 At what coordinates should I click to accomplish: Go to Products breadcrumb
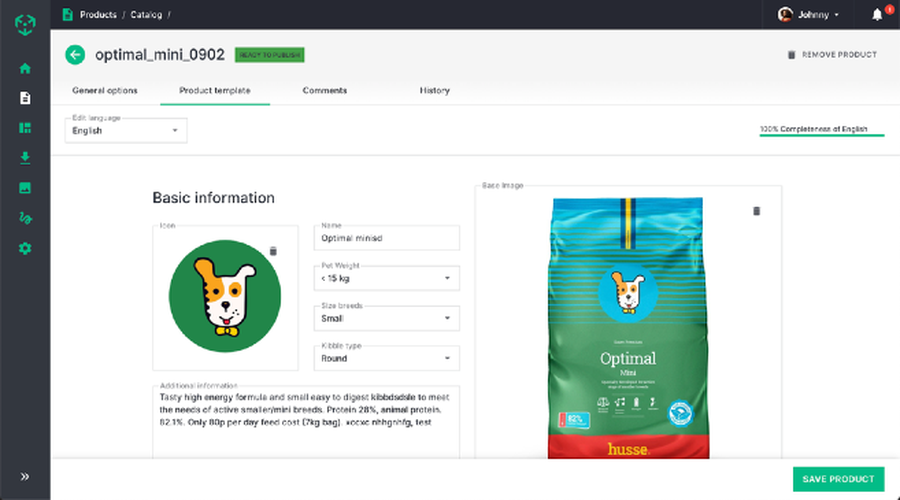tap(98, 15)
